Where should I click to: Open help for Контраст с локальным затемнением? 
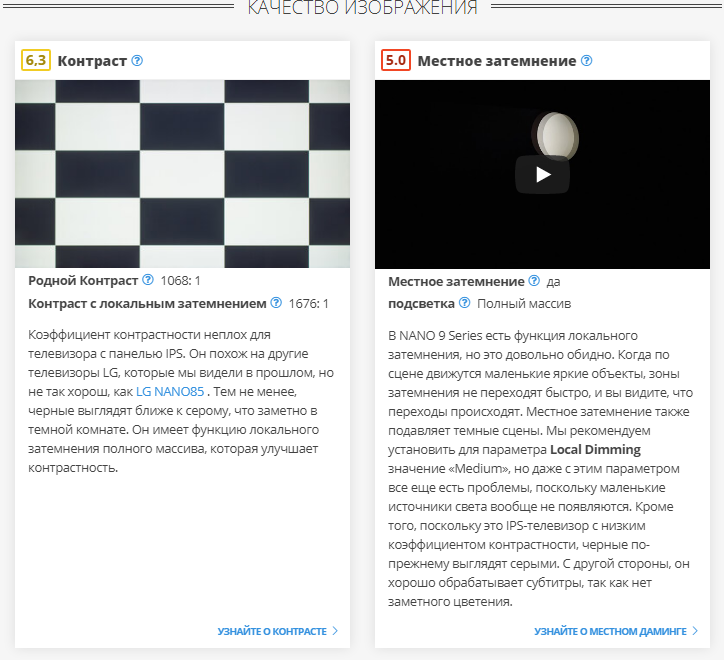tap(276, 302)
